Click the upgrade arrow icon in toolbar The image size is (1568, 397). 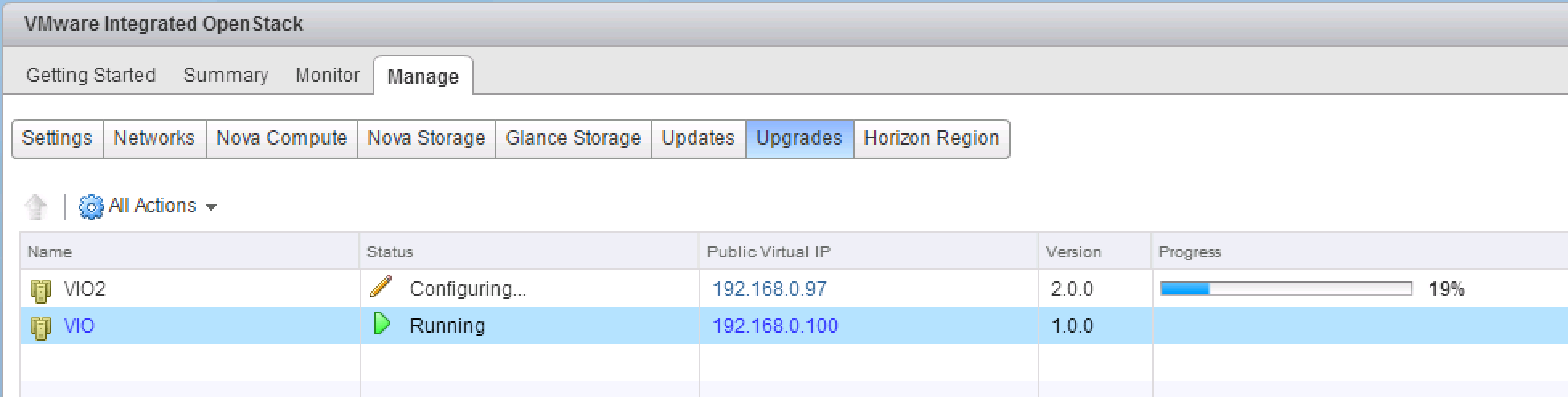tap(35, 207)
